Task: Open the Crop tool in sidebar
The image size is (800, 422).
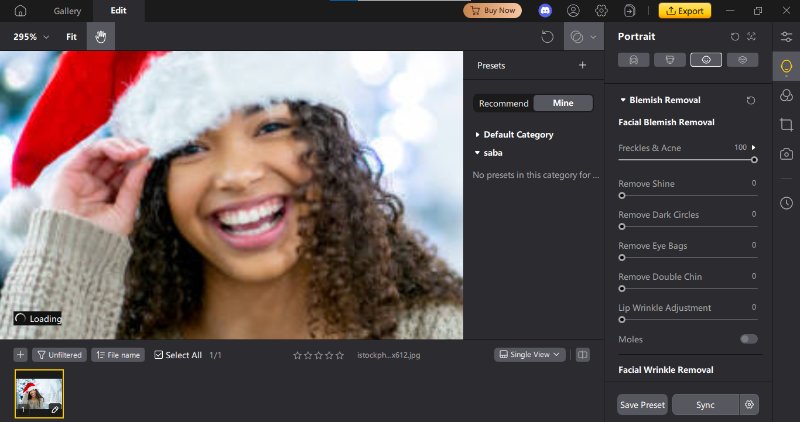Action: click(786, 125)
